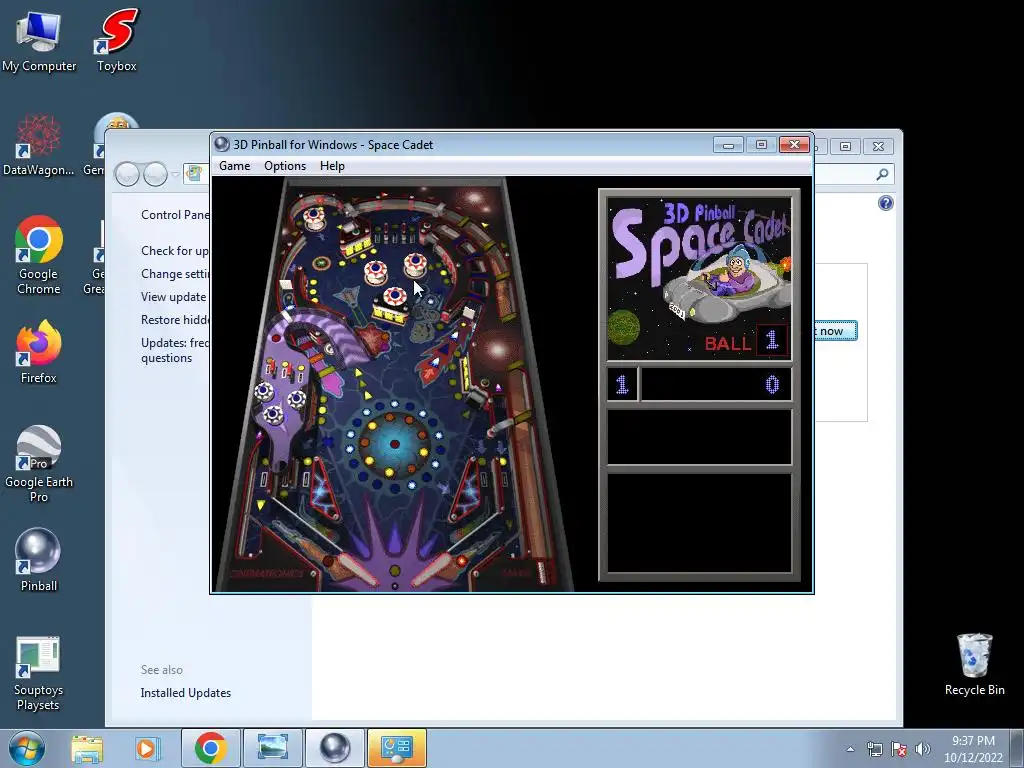The image size is (1024, 768).
Task: Select the Recycle Bin icon
Action: (974, 665)
